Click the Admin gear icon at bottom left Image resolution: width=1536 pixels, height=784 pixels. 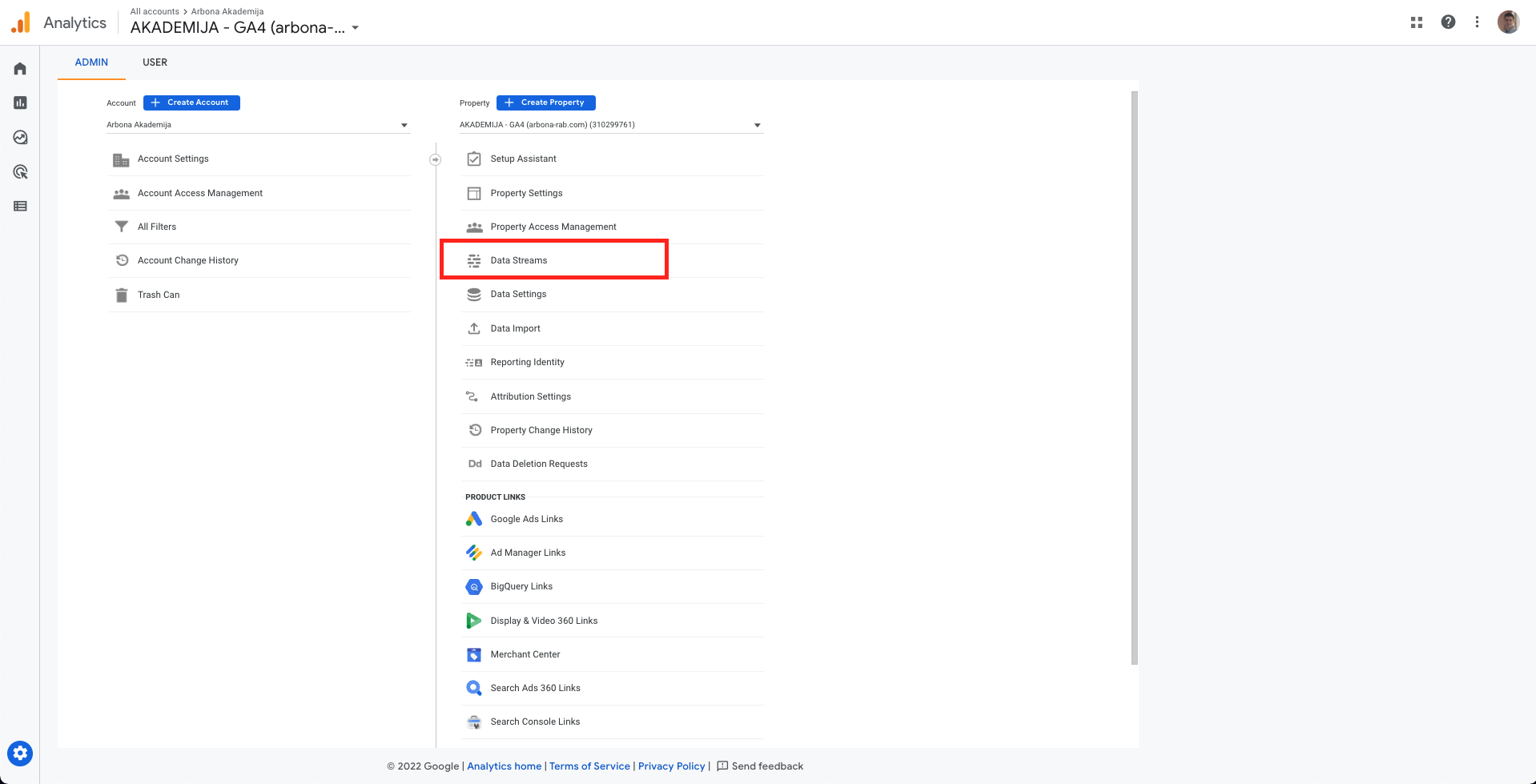(x=20, y=754)
